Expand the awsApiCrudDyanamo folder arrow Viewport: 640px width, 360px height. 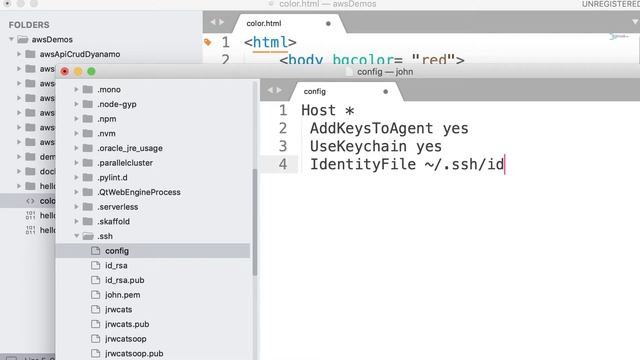pos(19,54)
